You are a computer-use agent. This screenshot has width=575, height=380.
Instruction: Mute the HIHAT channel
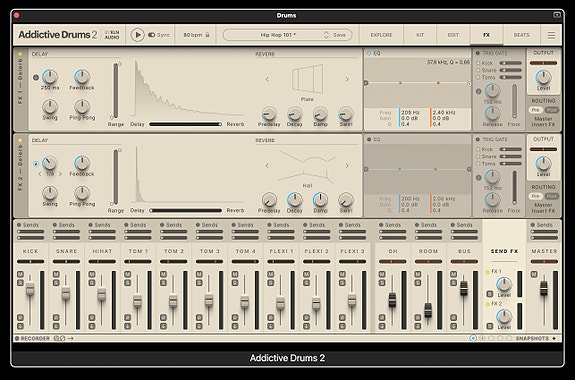(x=92, y=274)
